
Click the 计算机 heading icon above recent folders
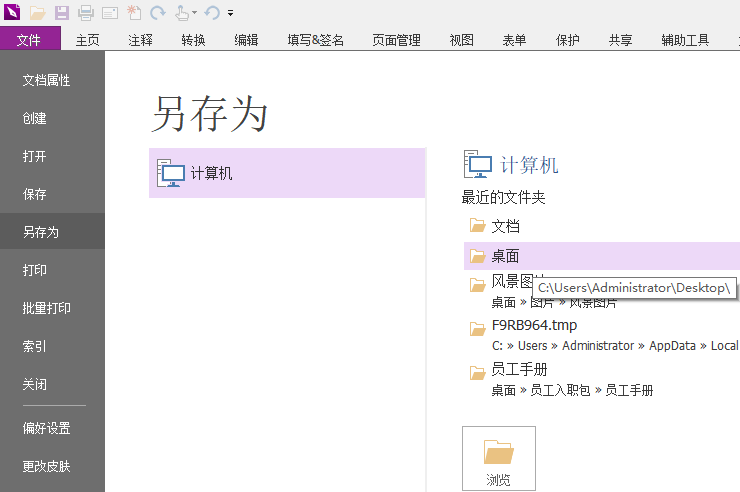478,164
